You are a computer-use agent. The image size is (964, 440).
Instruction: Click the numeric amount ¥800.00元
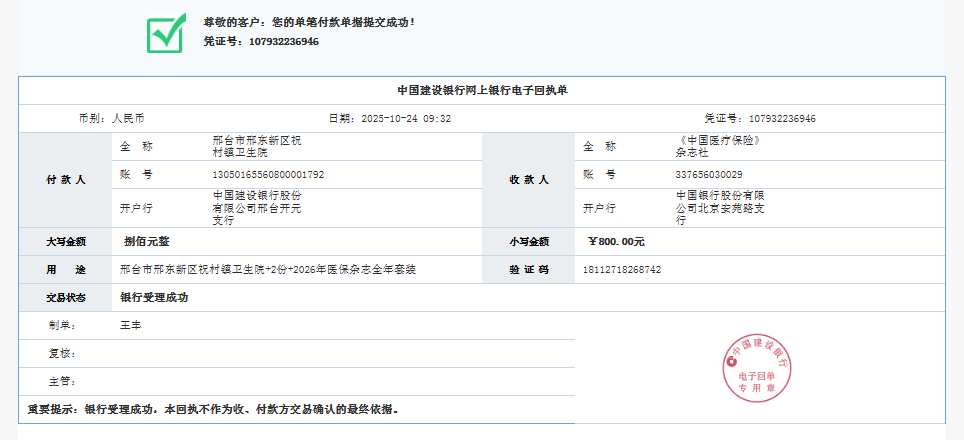(616, 241)
